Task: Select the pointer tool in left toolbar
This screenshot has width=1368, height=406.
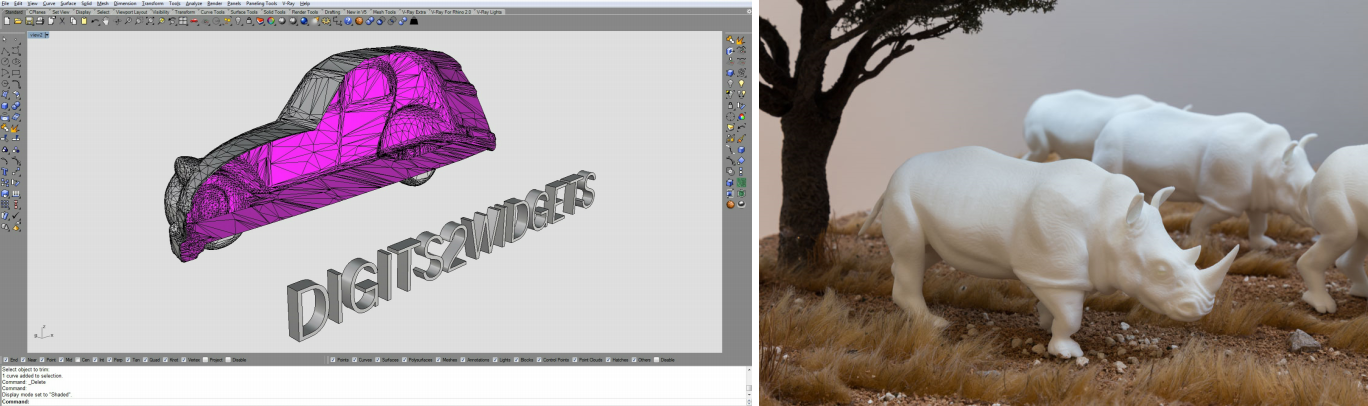Action: (x=4, y=39)
